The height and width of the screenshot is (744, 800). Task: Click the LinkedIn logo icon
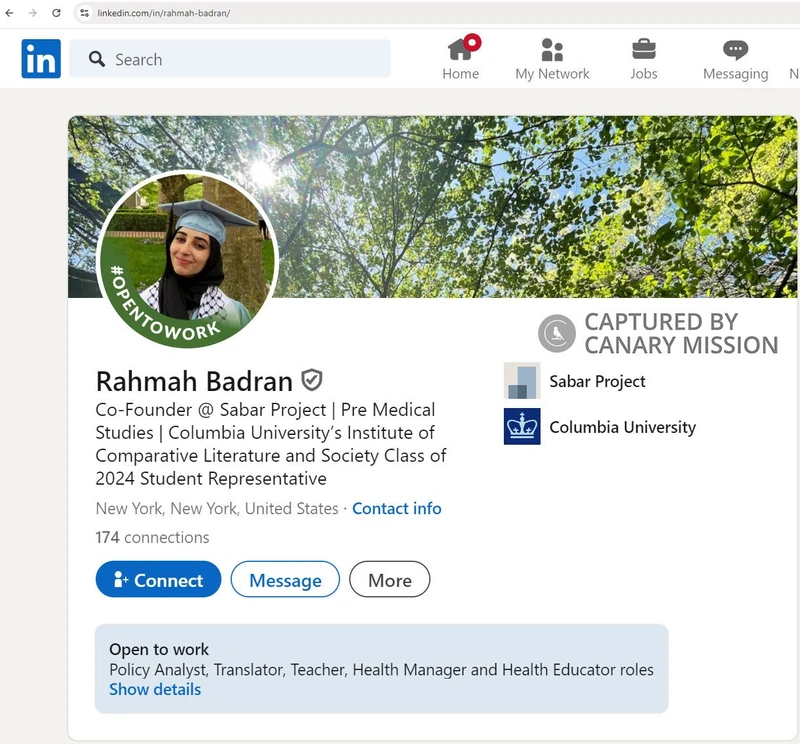tap(40, 59)
